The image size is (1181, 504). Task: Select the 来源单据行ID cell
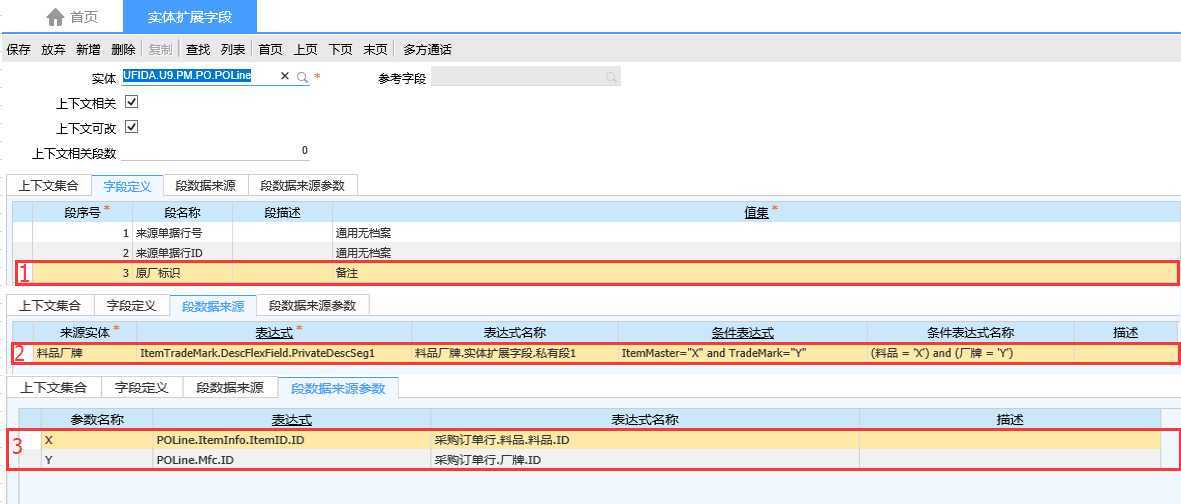pyautogui.click(x=182, y=252)
